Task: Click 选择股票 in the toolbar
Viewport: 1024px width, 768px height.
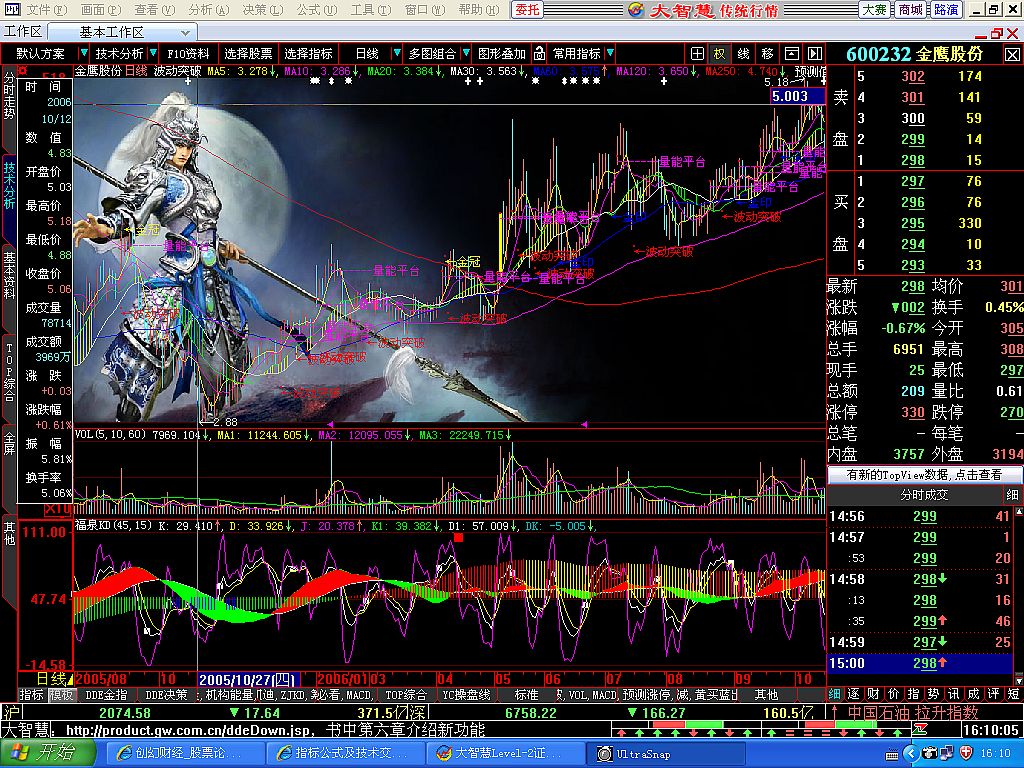Action: point(248,54)
